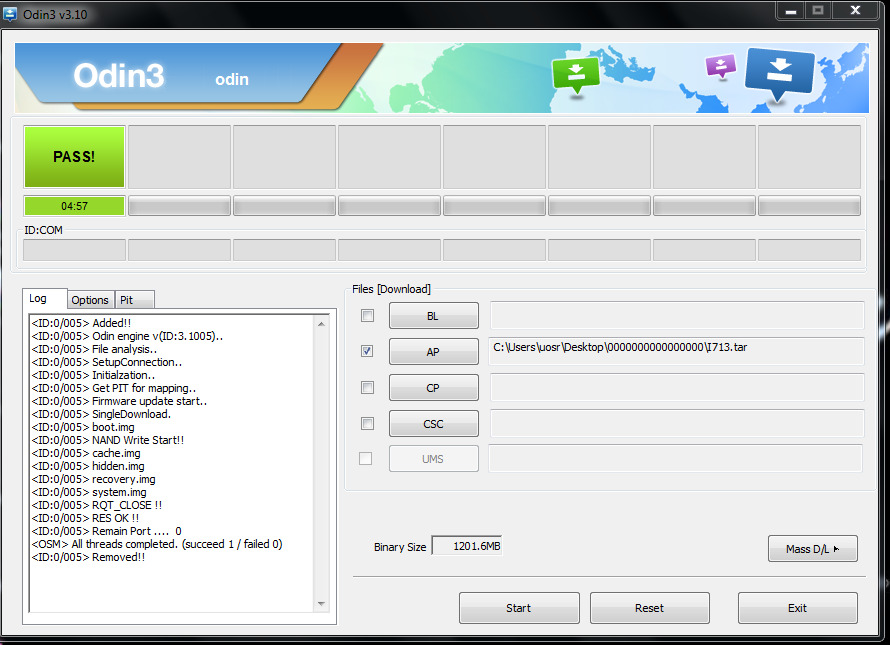This screenshot has height=645, width=890.
Task: Click the UMS button
Action: pos(434,459)
